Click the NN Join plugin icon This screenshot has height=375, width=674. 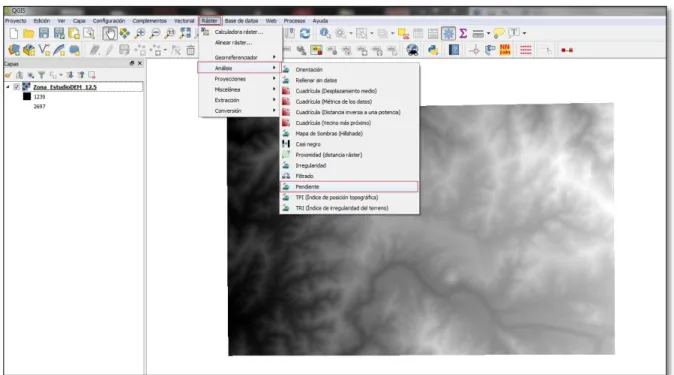pyautogui.click(x=505, y=50)
